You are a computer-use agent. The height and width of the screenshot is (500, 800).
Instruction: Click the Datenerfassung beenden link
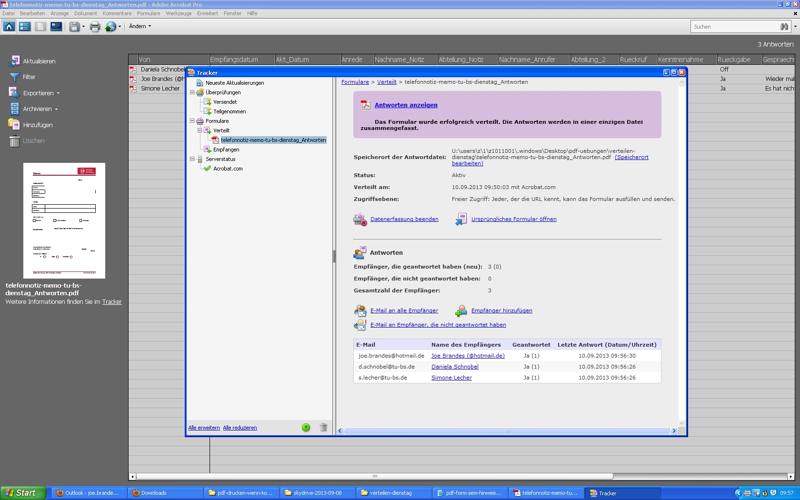[404, 219]
